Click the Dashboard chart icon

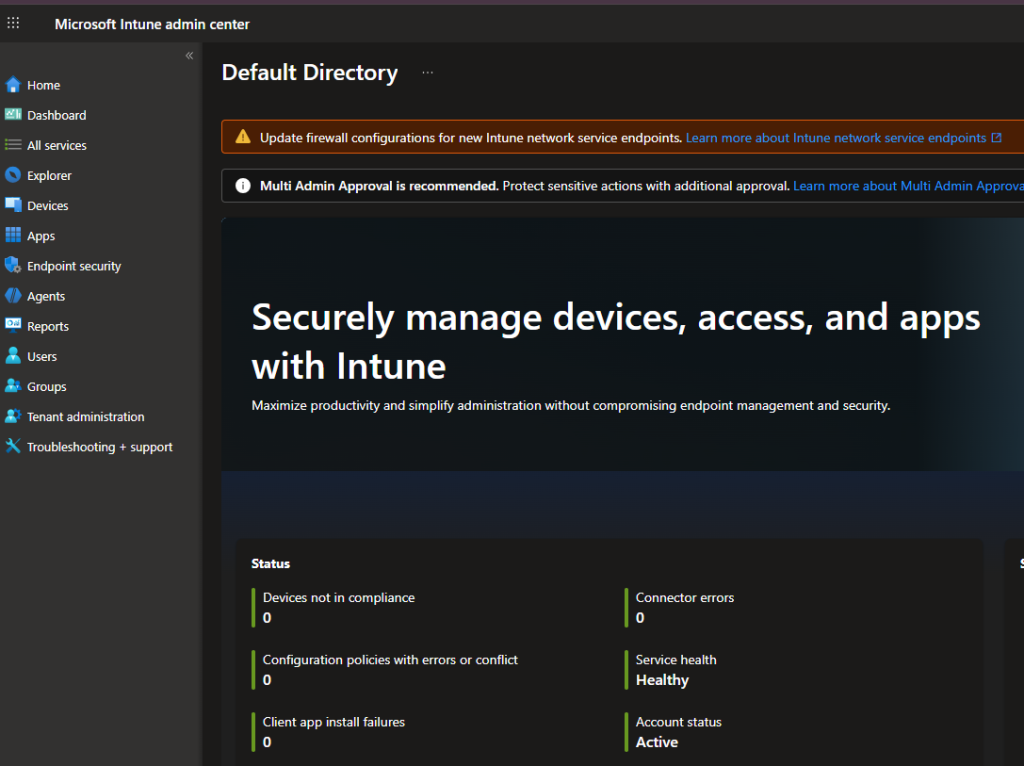pyautogui.click(x=13, y=115)
